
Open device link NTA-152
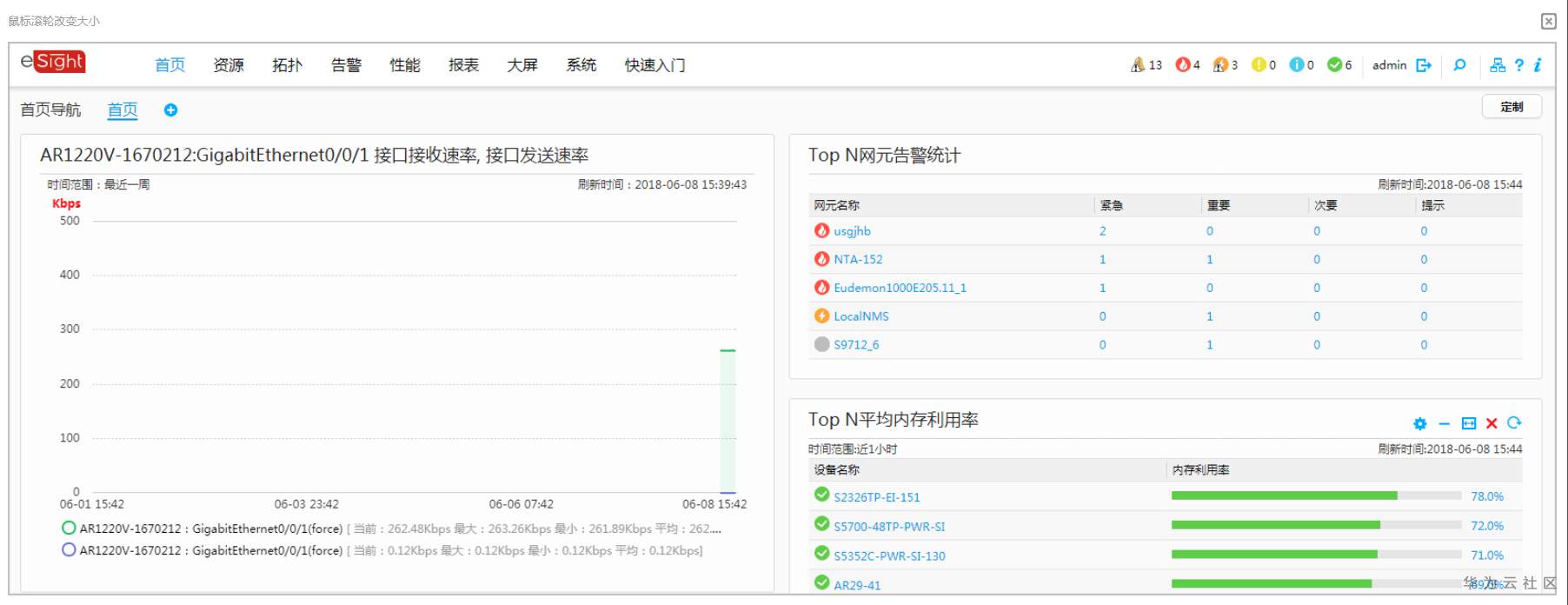pyautogui.click(x=858, y=259)
